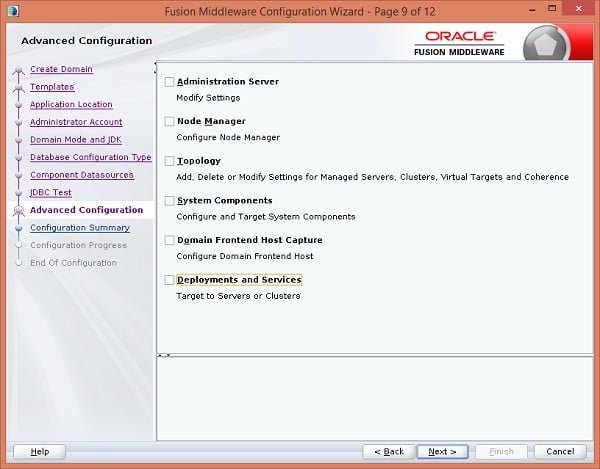
Task: Go to the Create Domain step
Action: (61, 69)
